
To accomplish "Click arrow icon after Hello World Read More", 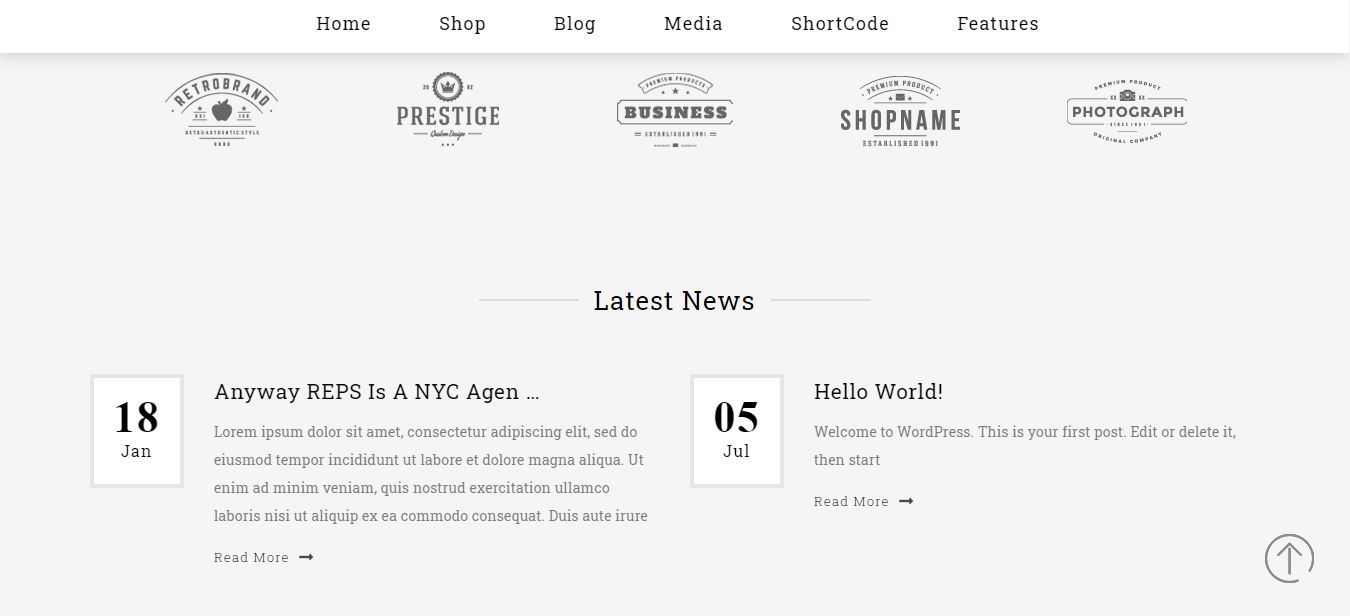I will tap(906, 501).
